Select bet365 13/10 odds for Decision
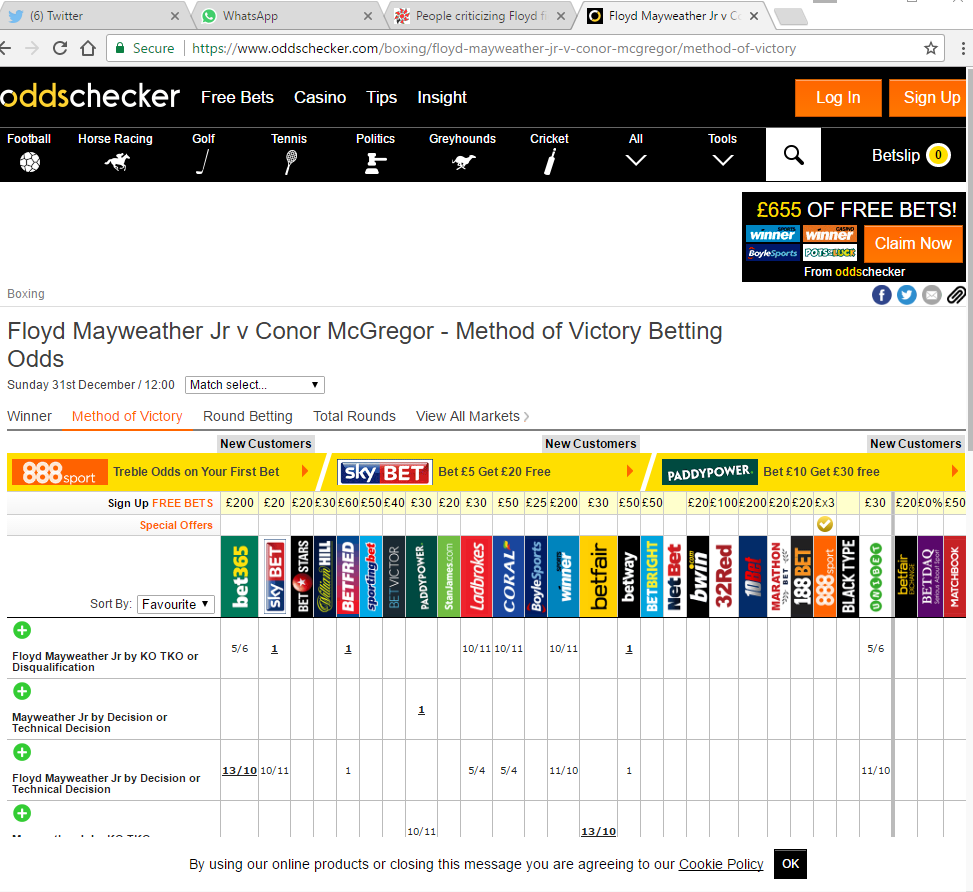The width and height of the screenshot is (973, 892). [240, 770]
